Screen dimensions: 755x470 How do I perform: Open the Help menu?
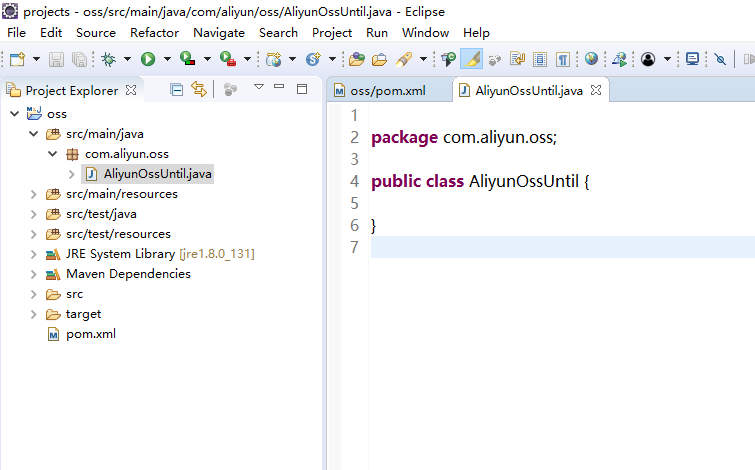476,33
